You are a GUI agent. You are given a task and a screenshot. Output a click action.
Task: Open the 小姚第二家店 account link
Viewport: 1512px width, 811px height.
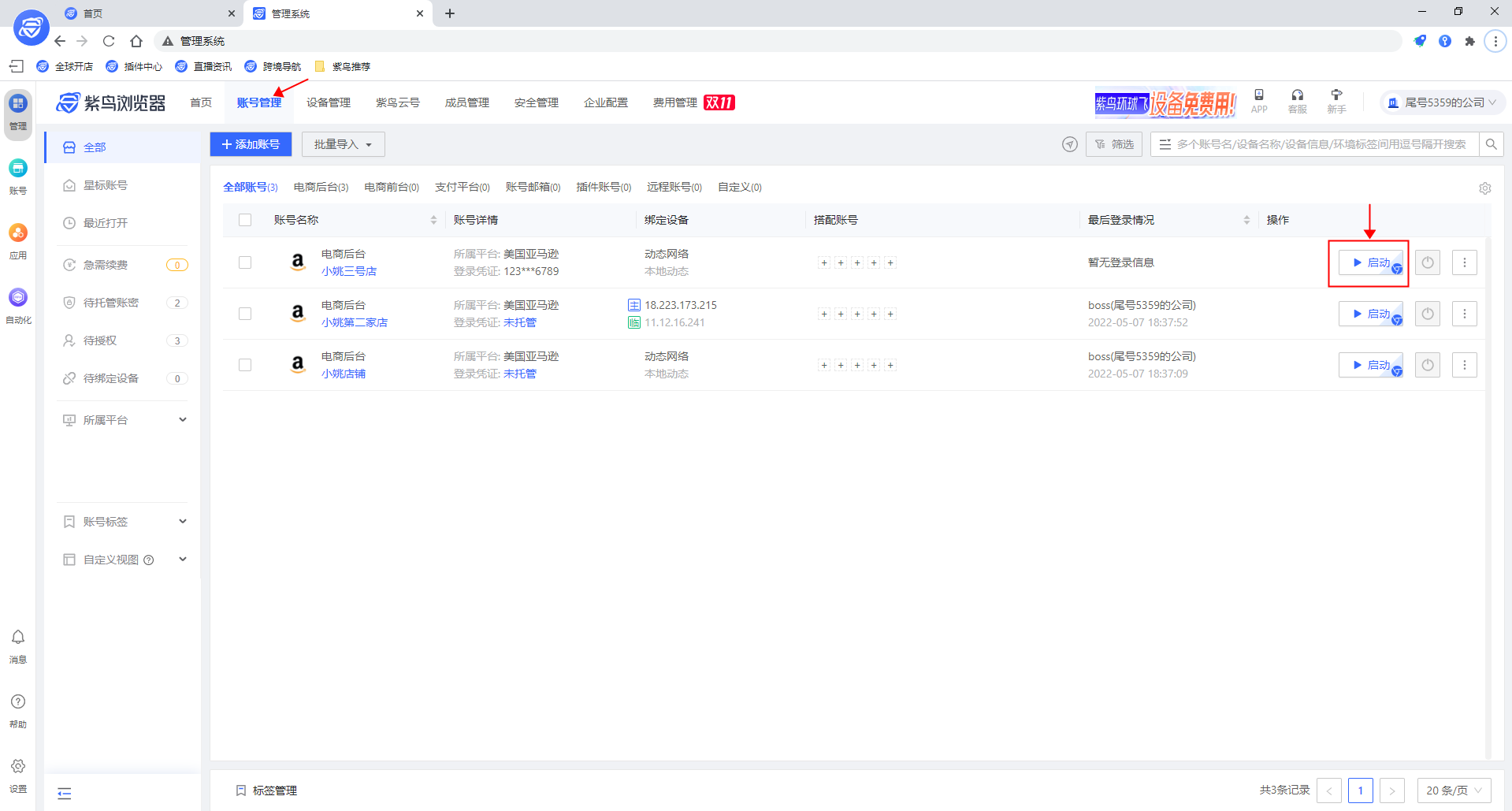coord(355,322)
